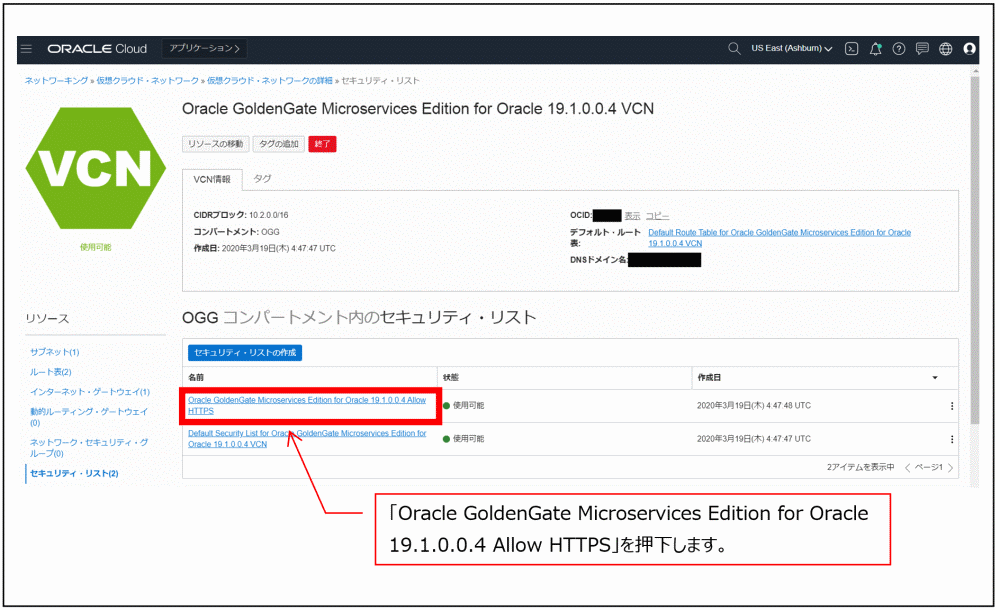The width and height of the screenshot is (1000, 610).
Task: Select セキュリティ・リスト(2) in resources
Action: click(x=74, y=473)
